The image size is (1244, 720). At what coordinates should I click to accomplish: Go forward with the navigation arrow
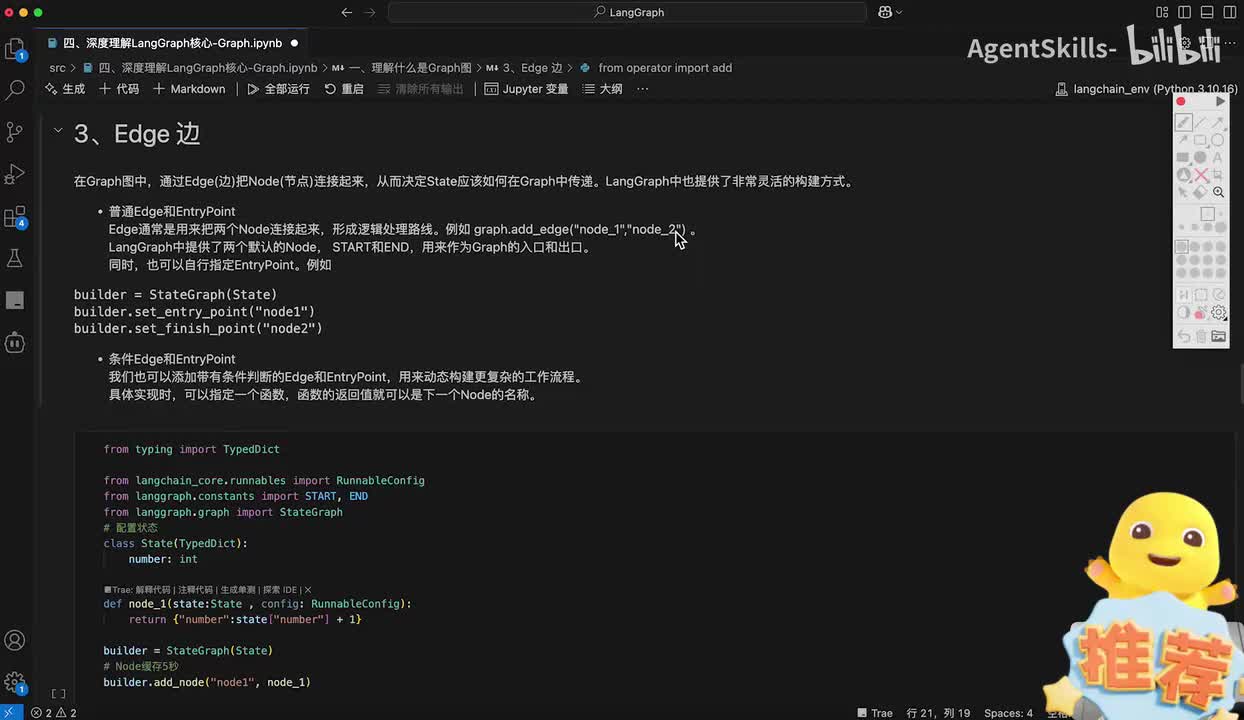point(371,12)
